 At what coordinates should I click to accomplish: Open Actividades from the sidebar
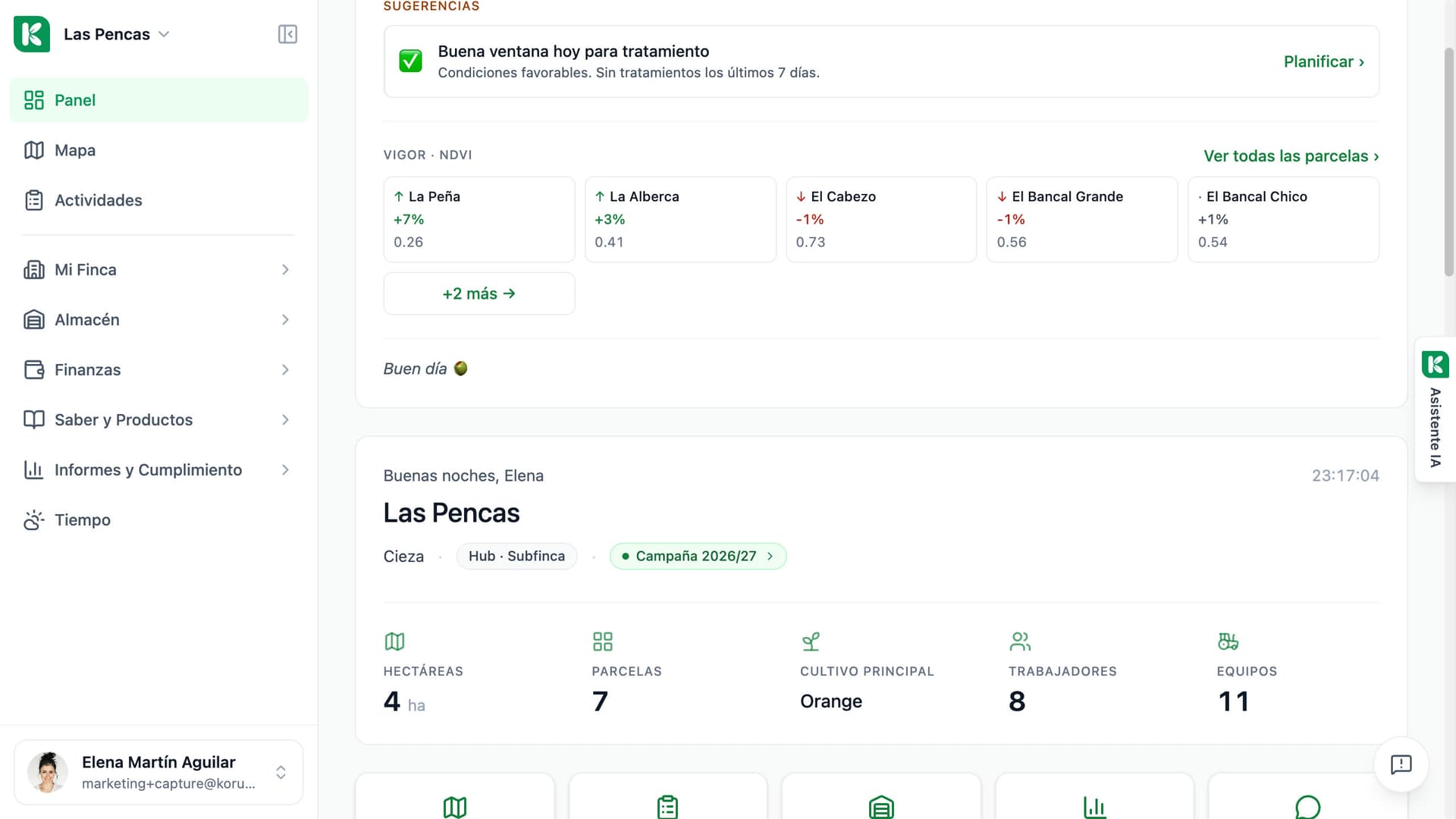(x=158, y=200)
